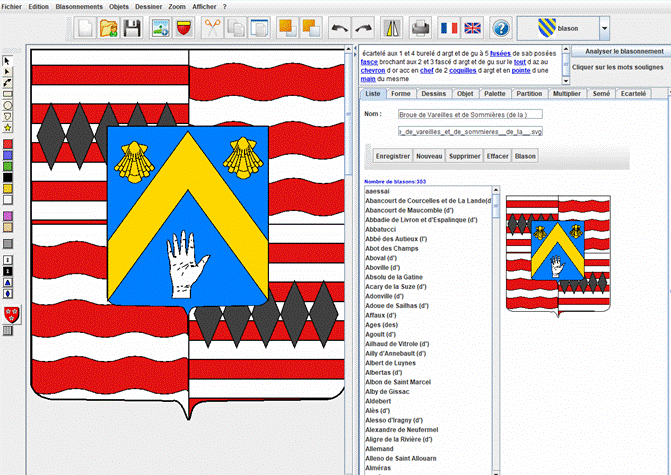
Task: Switch language with the French flag
Action: click(x=449, y=28)
